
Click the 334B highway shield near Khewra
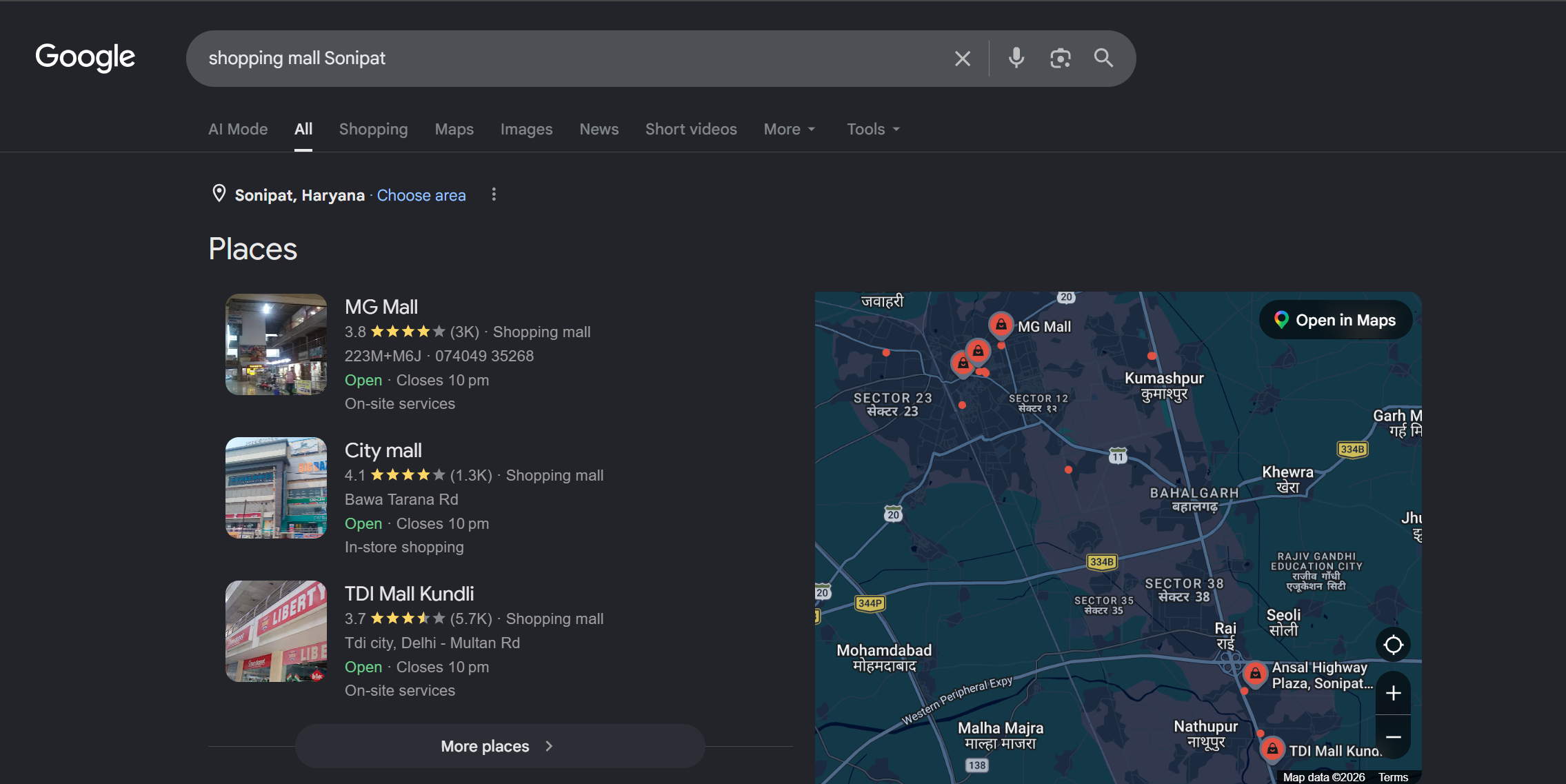pyautogui.click(x=1352, y=449)
